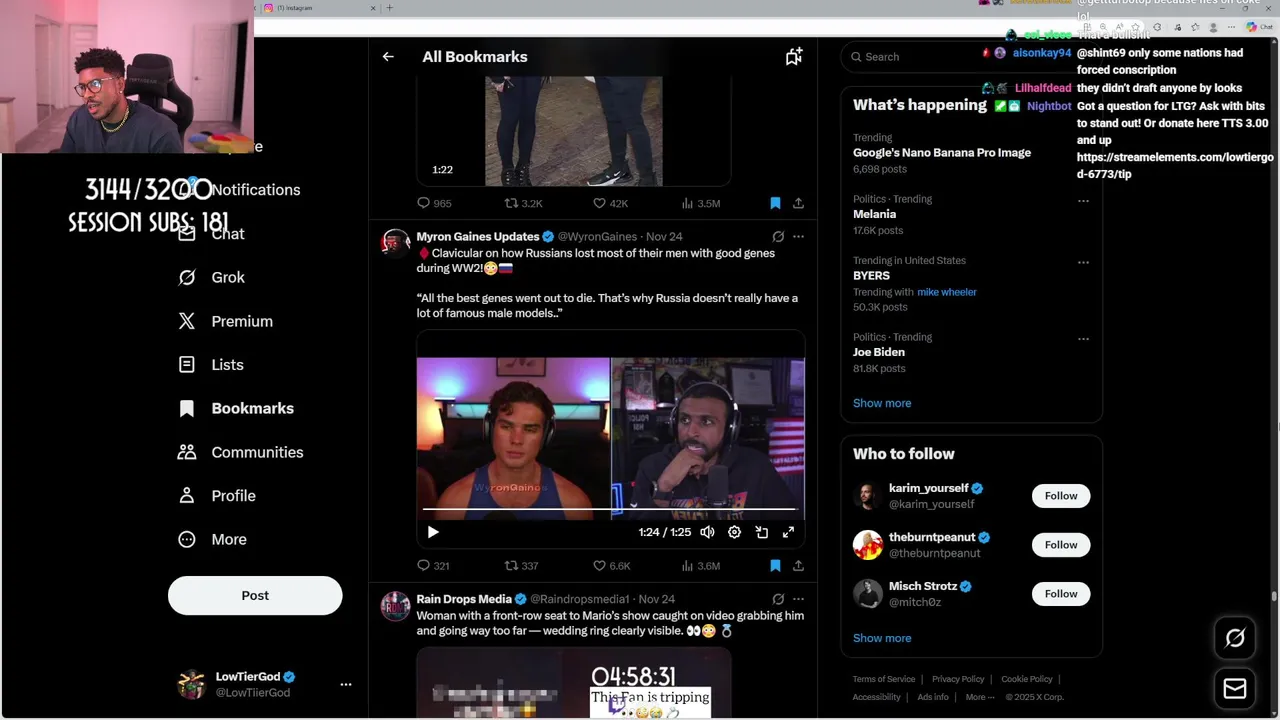Open more options for Joe Biden trend
This screenshot has width=1280, height=720.
[x=1083, y=339]
